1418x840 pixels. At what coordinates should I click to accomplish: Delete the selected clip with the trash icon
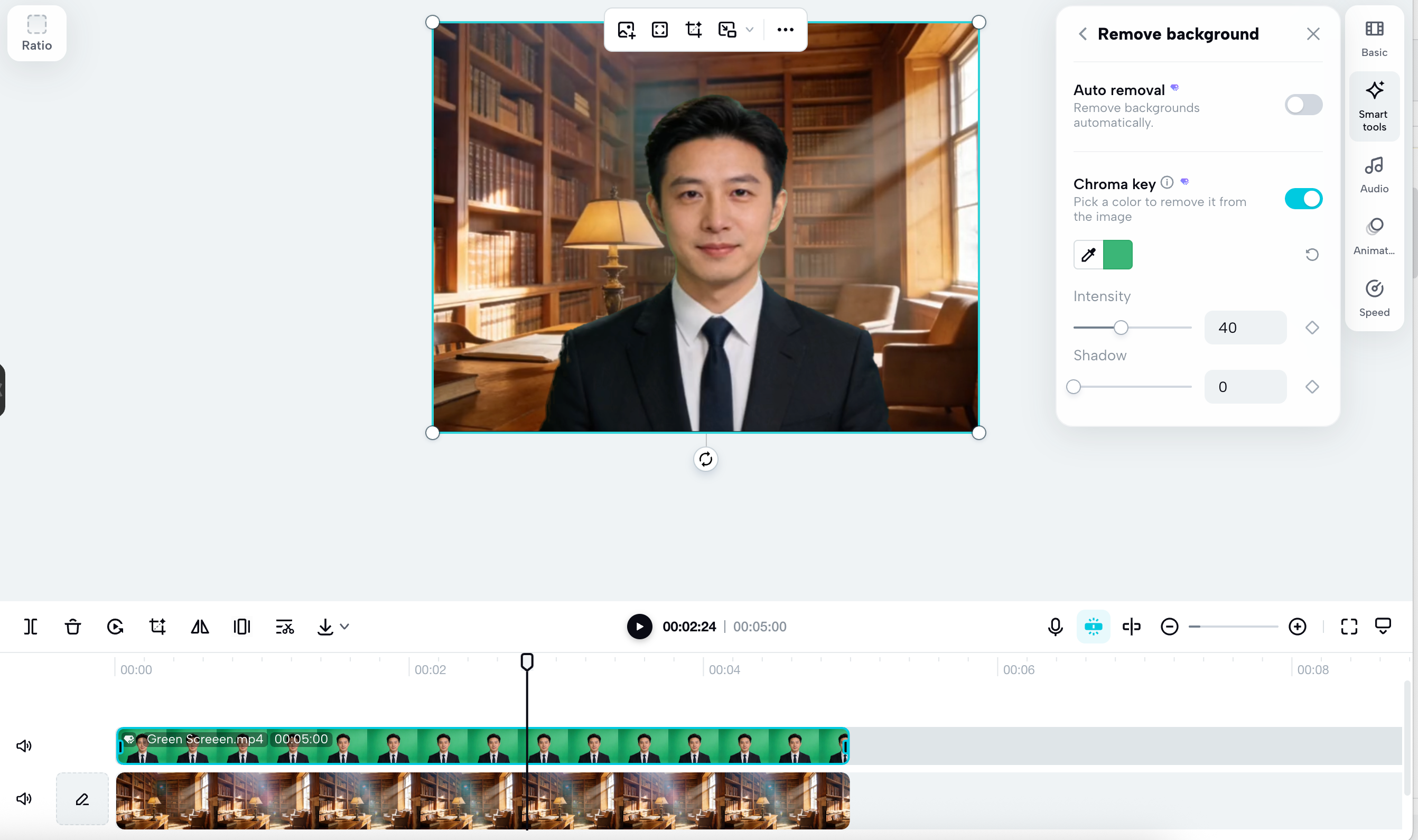(73, 627)
